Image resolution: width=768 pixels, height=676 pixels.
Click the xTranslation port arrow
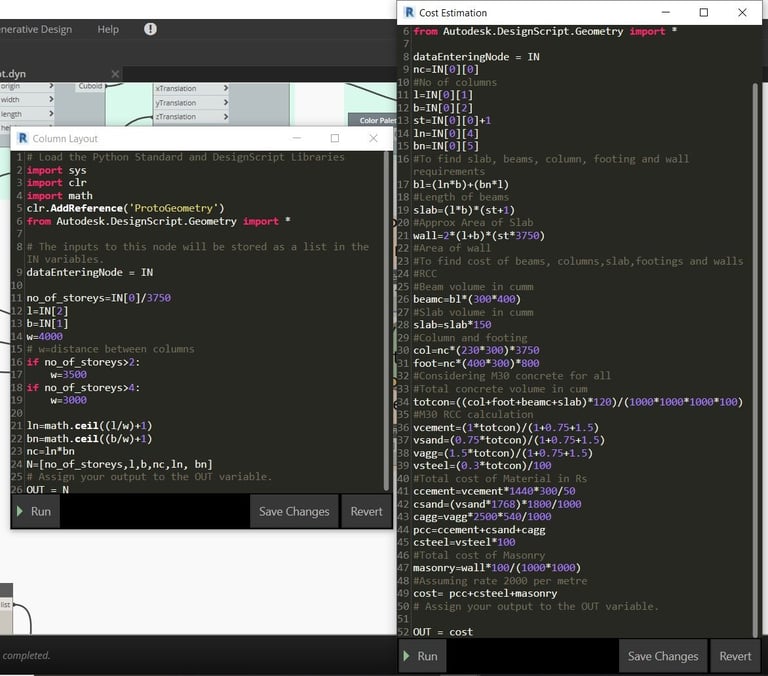coord(226,88)
